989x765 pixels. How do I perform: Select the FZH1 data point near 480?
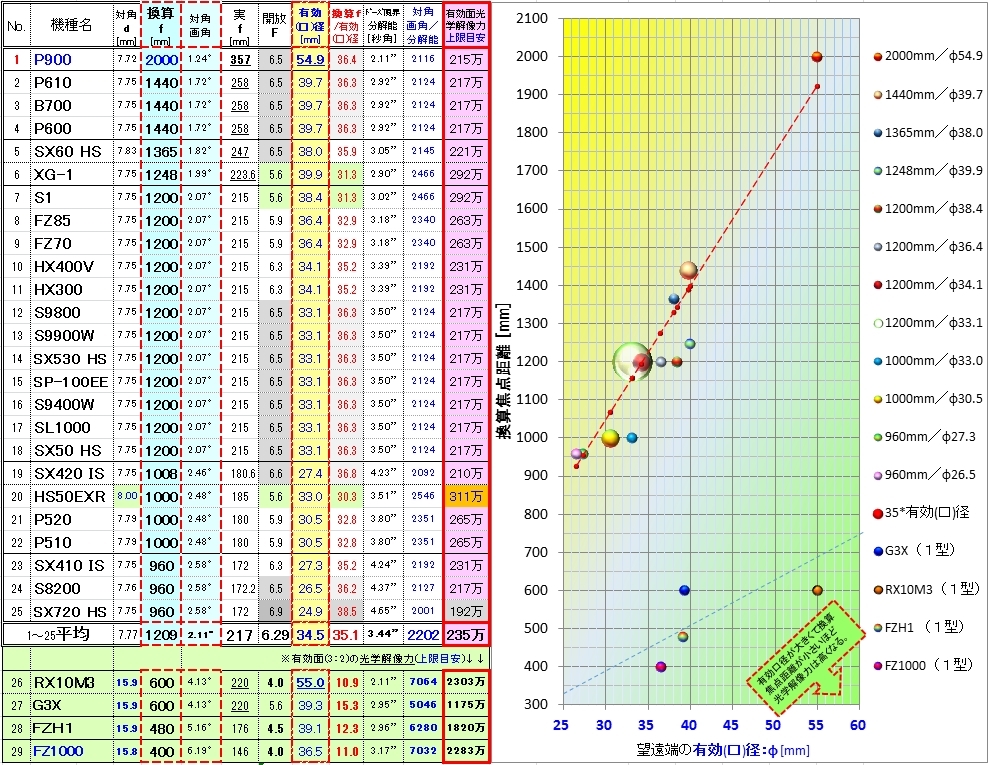click(x=682, y=636)
